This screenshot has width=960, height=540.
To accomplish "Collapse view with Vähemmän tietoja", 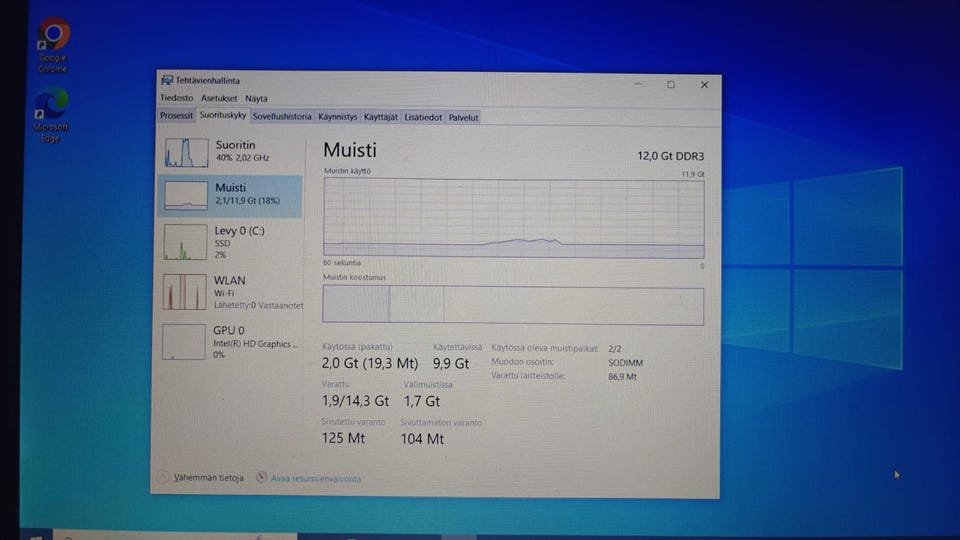I will 208,478.
